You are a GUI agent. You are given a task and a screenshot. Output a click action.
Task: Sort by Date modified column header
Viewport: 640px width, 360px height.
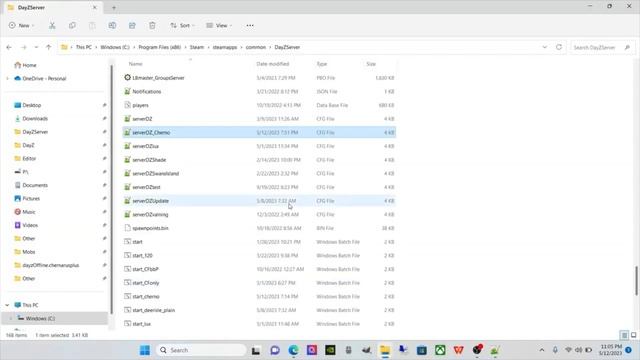click(x=273, y=64)
